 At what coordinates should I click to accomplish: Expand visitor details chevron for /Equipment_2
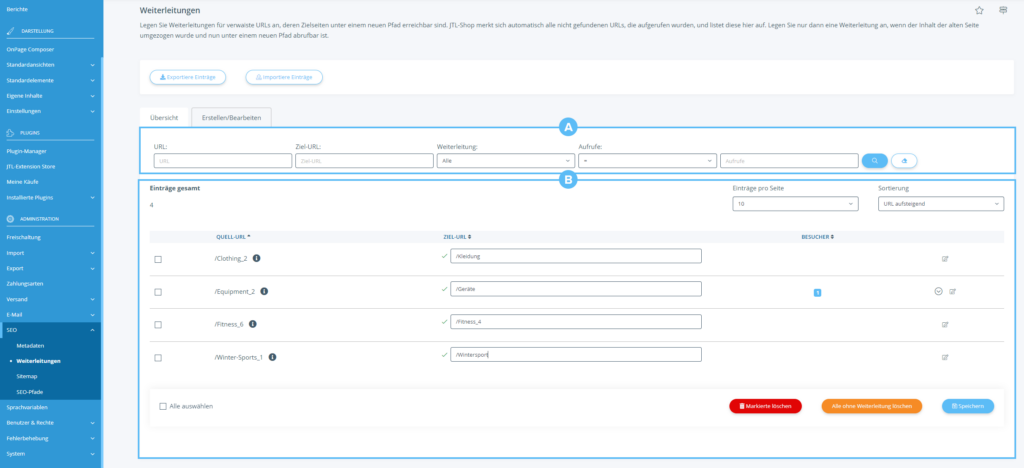(938, 291)
